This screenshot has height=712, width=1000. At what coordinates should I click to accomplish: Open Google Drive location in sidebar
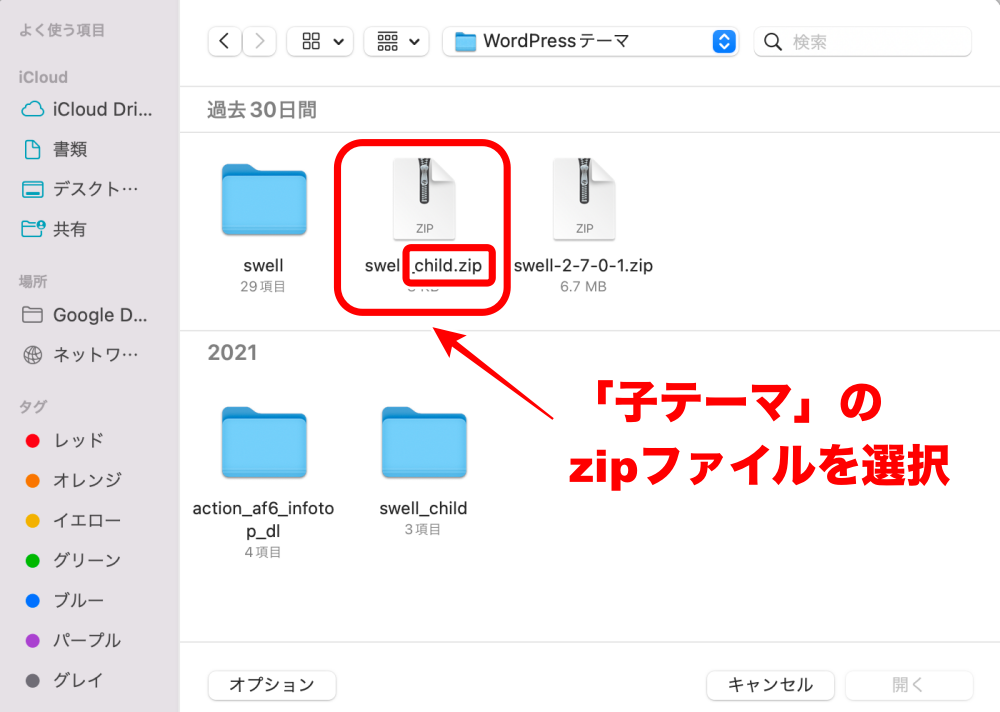pyautogui.click(x=85, y=315)
